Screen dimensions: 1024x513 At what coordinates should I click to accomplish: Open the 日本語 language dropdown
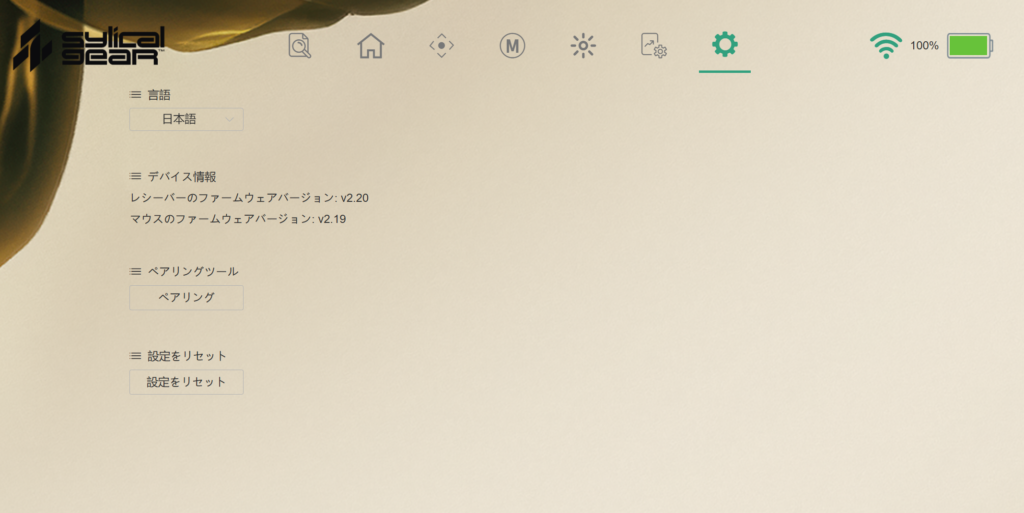click(186, 119)
